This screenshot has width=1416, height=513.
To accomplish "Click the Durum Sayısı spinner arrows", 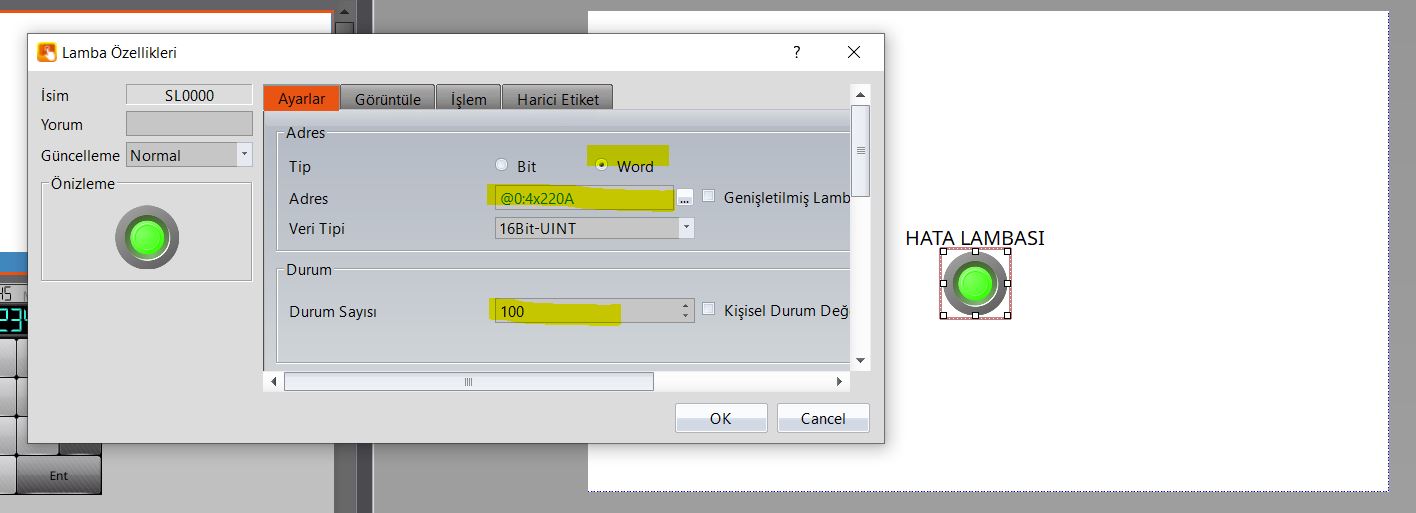I will click(685, 311).
